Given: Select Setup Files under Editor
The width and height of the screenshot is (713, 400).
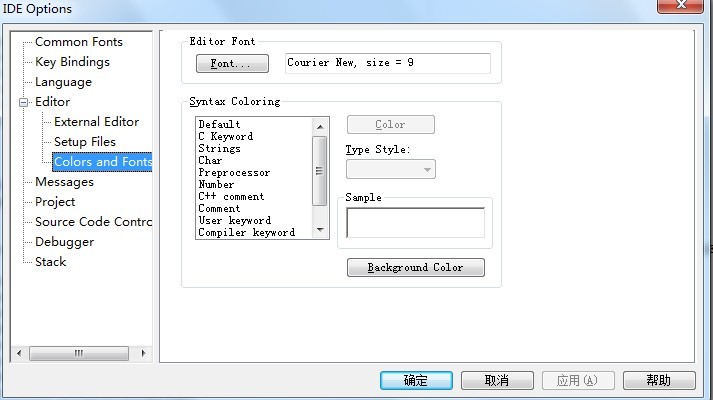Looking at the screenshot, I should point(85,142).
